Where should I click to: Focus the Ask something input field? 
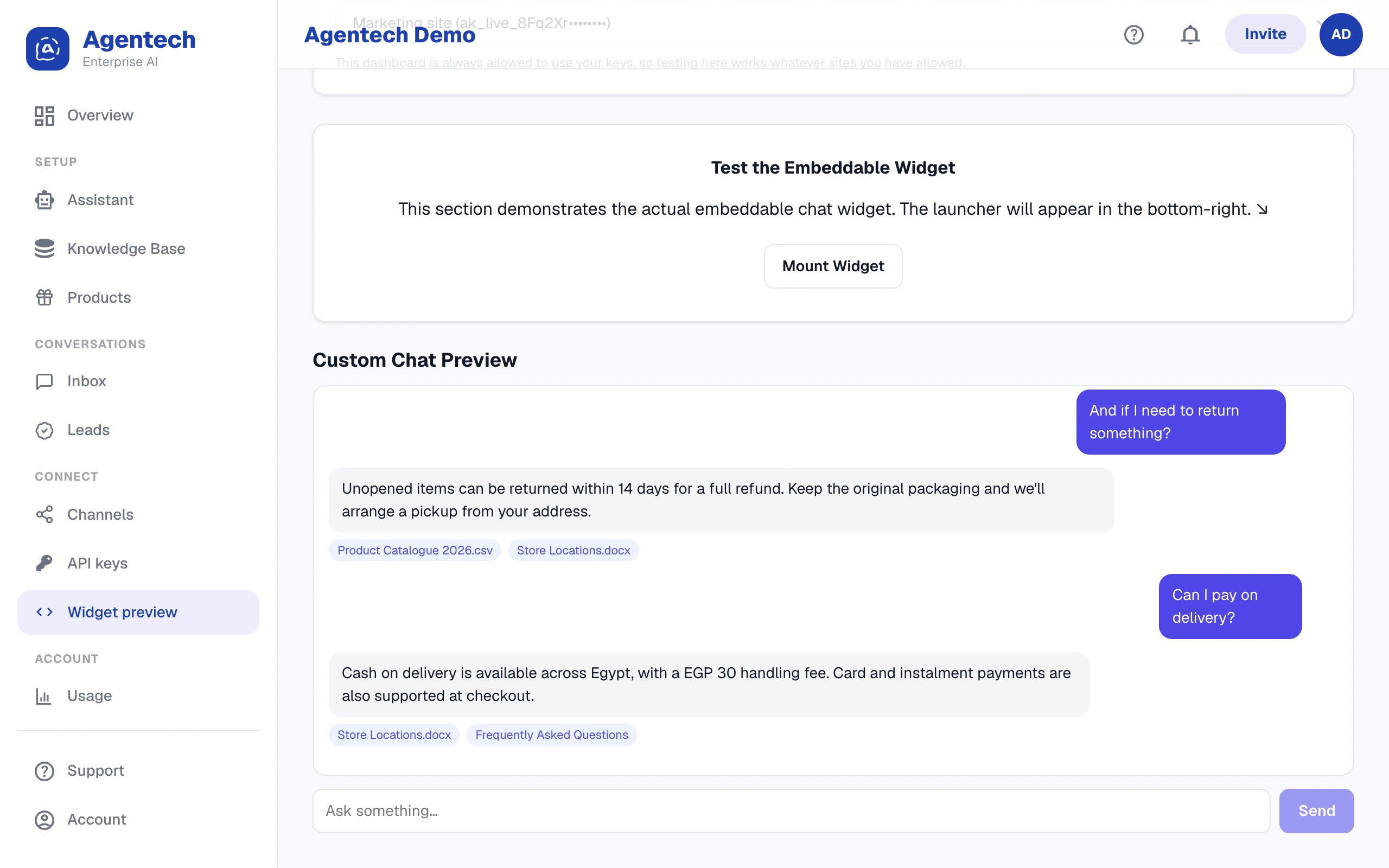tap(791, 810)
